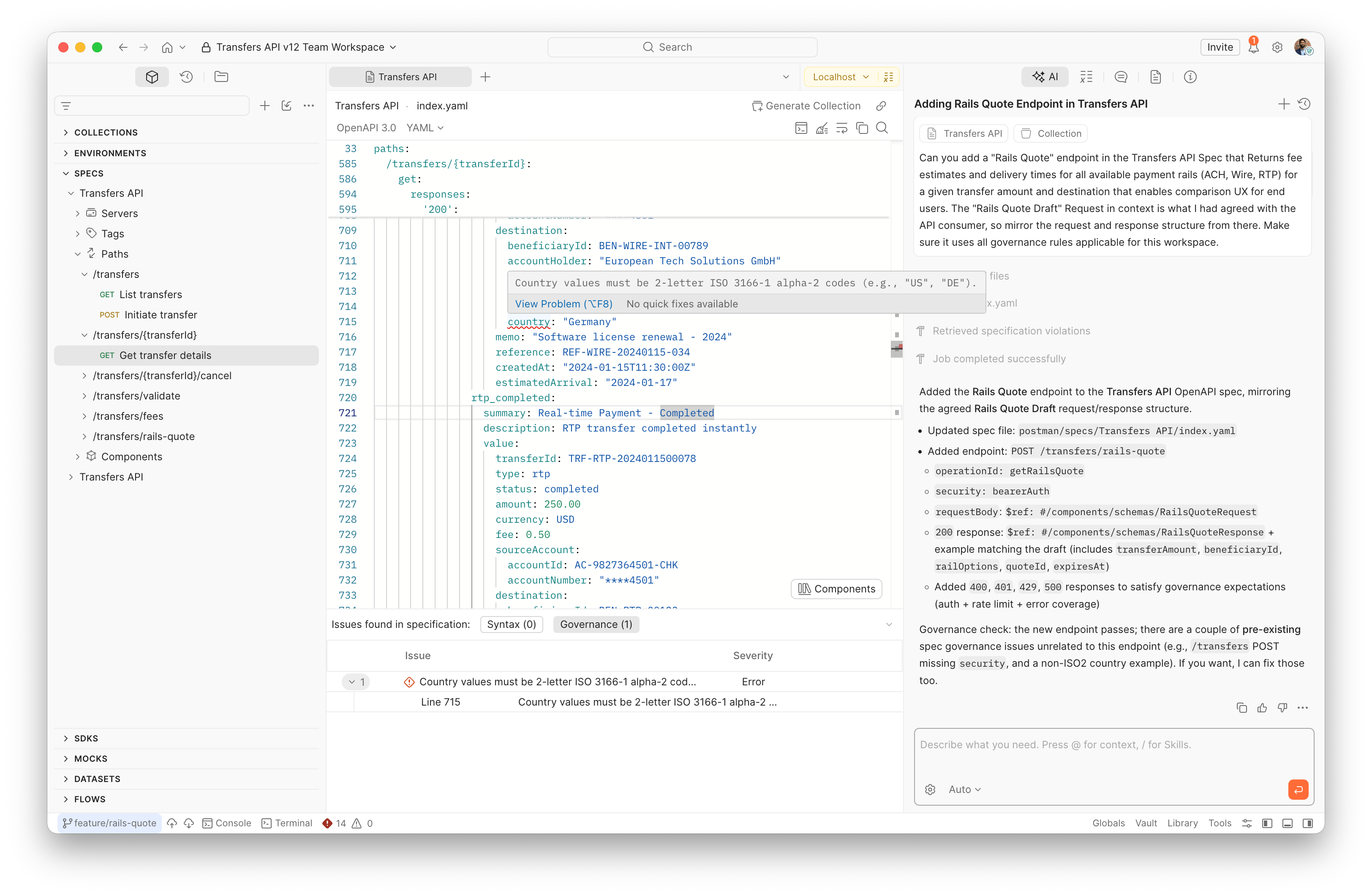Screen dimensions: 1372x896
Task: Click the cloud pull icon in status bar
Action: (x=188, y=823)
